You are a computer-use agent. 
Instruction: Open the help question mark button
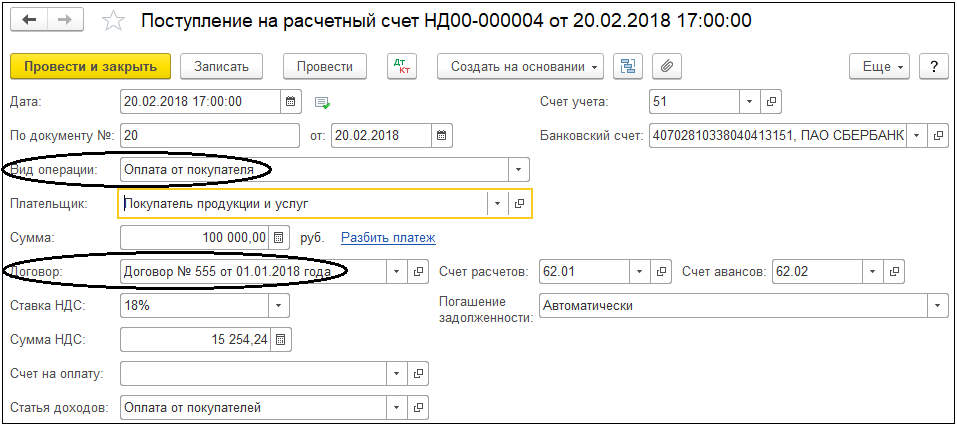point(934,67)
